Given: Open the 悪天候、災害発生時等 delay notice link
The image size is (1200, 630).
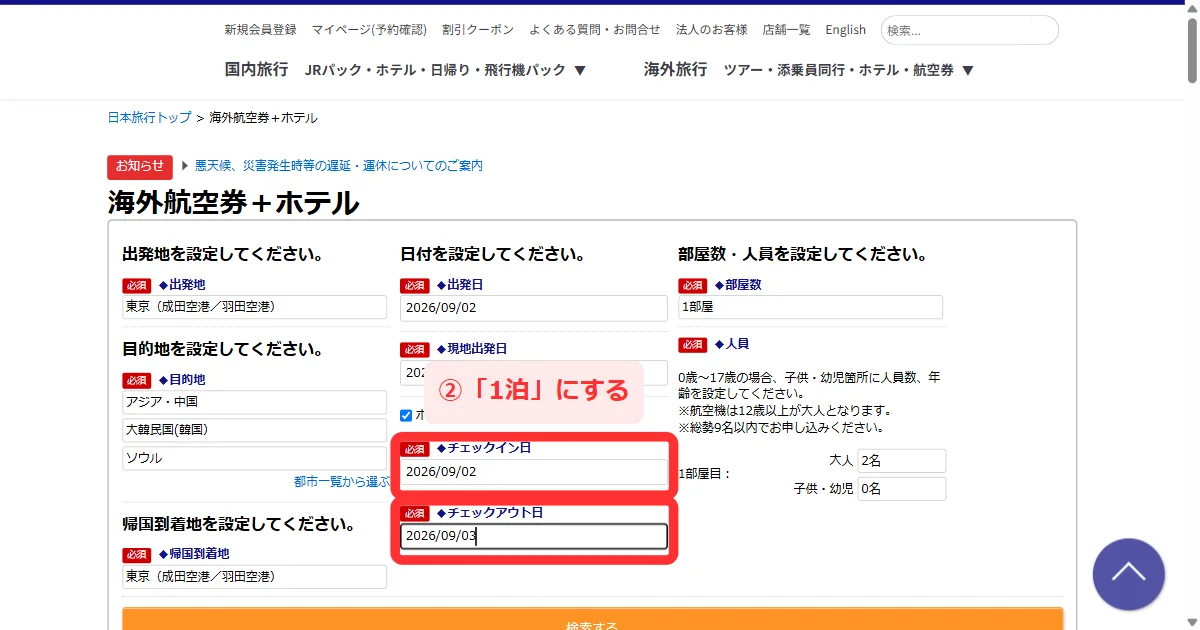Looking at the screenshot, I should (x=339, y=166).
